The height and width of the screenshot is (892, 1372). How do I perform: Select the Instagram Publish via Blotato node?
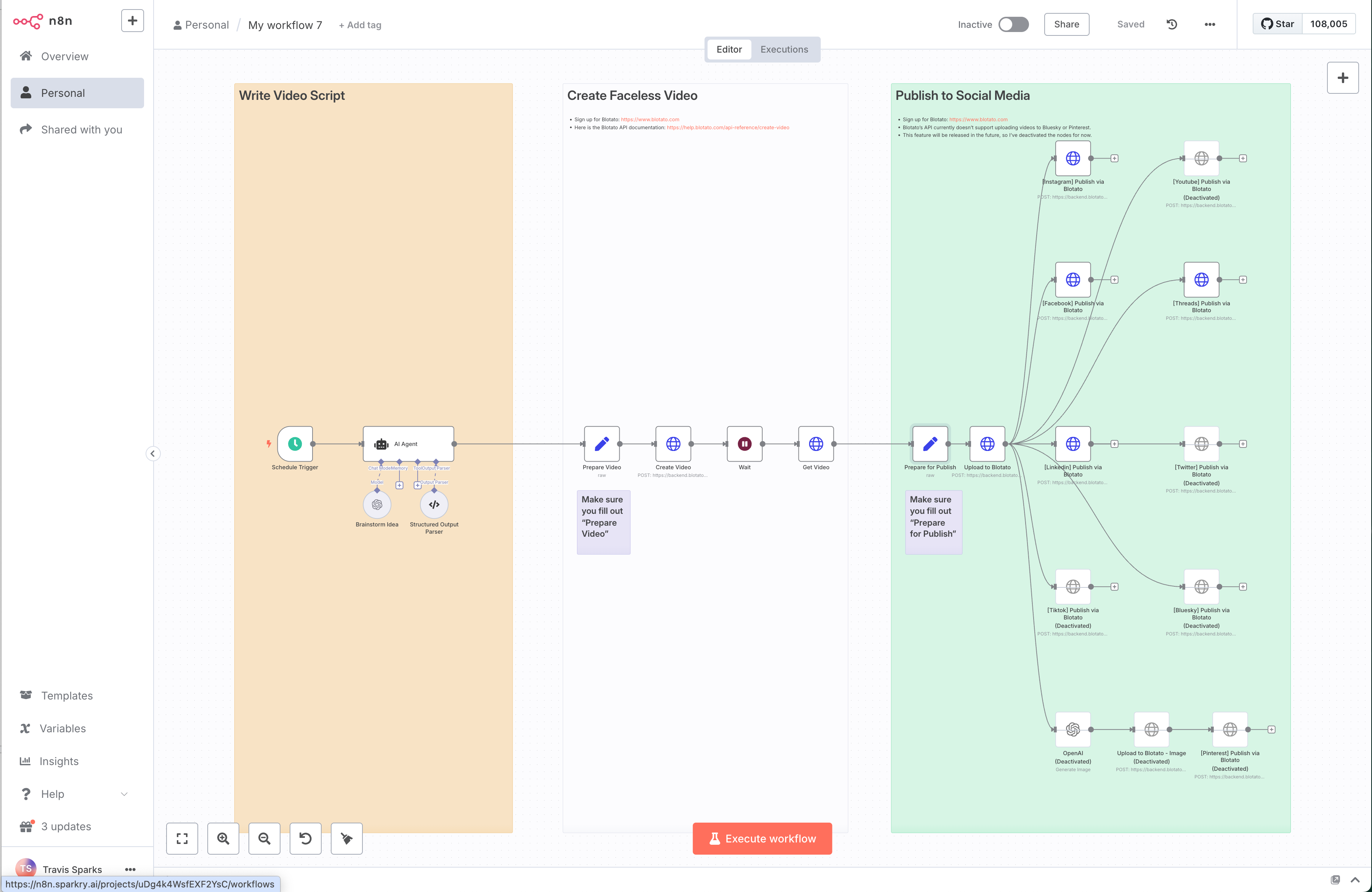[1073, 158]
